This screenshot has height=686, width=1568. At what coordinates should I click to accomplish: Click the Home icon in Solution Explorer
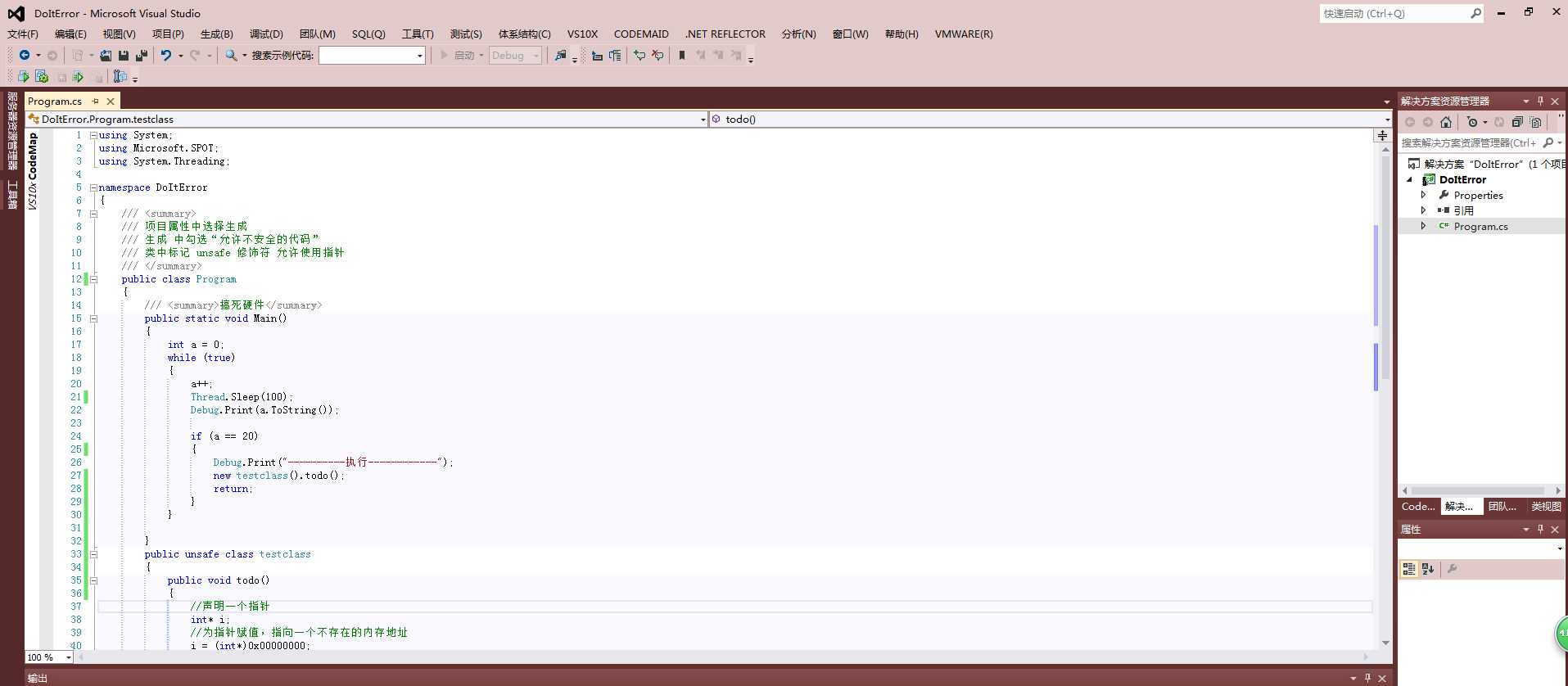click(x=1446, y=122)
